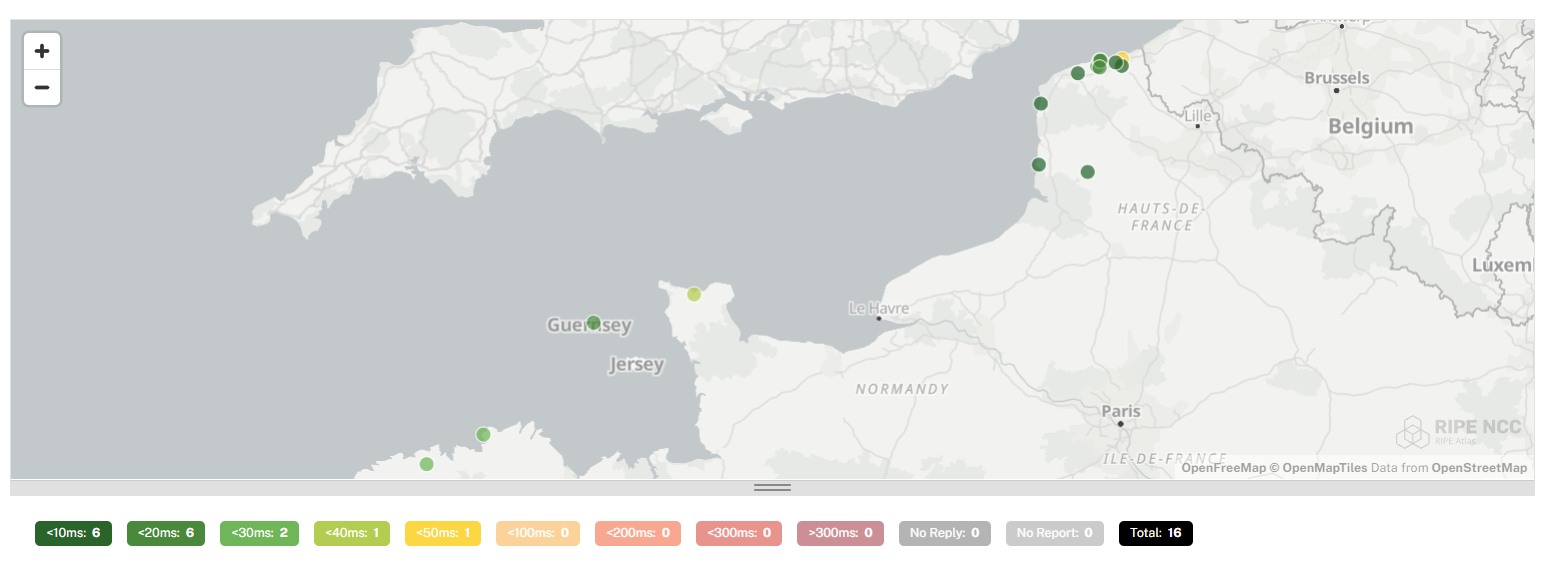The width and height of the screenshot is (1546, 575).
Task: Toggle the <50ms latency filter
Action: point(443,533)
